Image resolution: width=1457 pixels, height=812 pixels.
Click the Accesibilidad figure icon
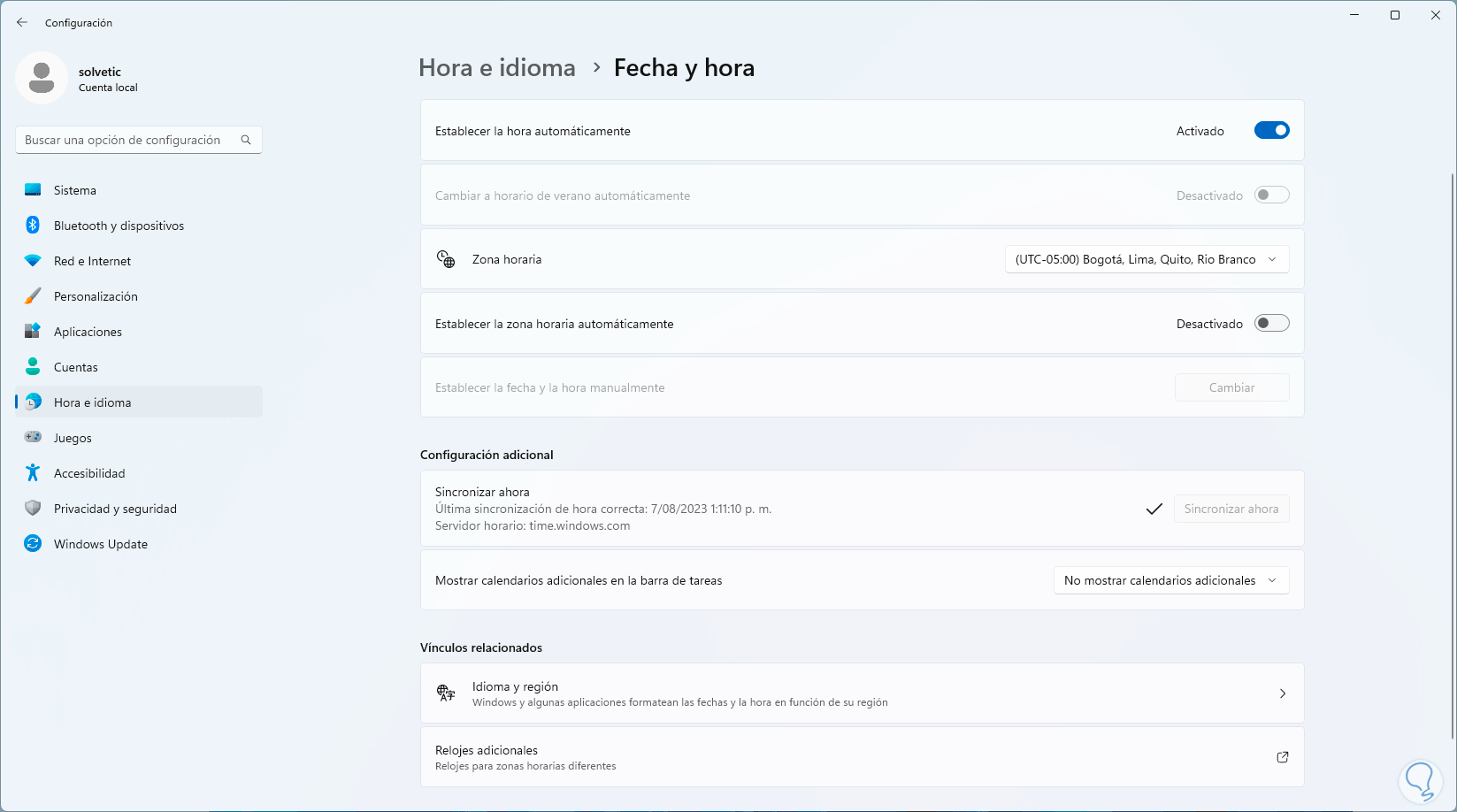point(33,473)
